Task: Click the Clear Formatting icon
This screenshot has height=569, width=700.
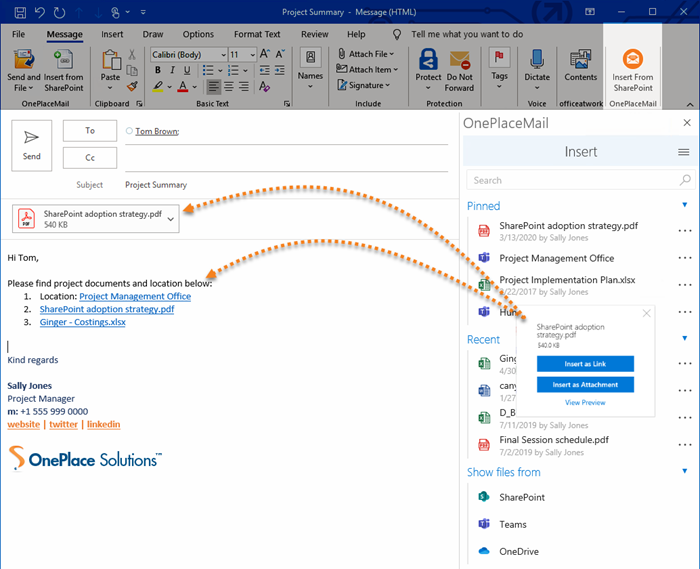Action: pos(264,86)
